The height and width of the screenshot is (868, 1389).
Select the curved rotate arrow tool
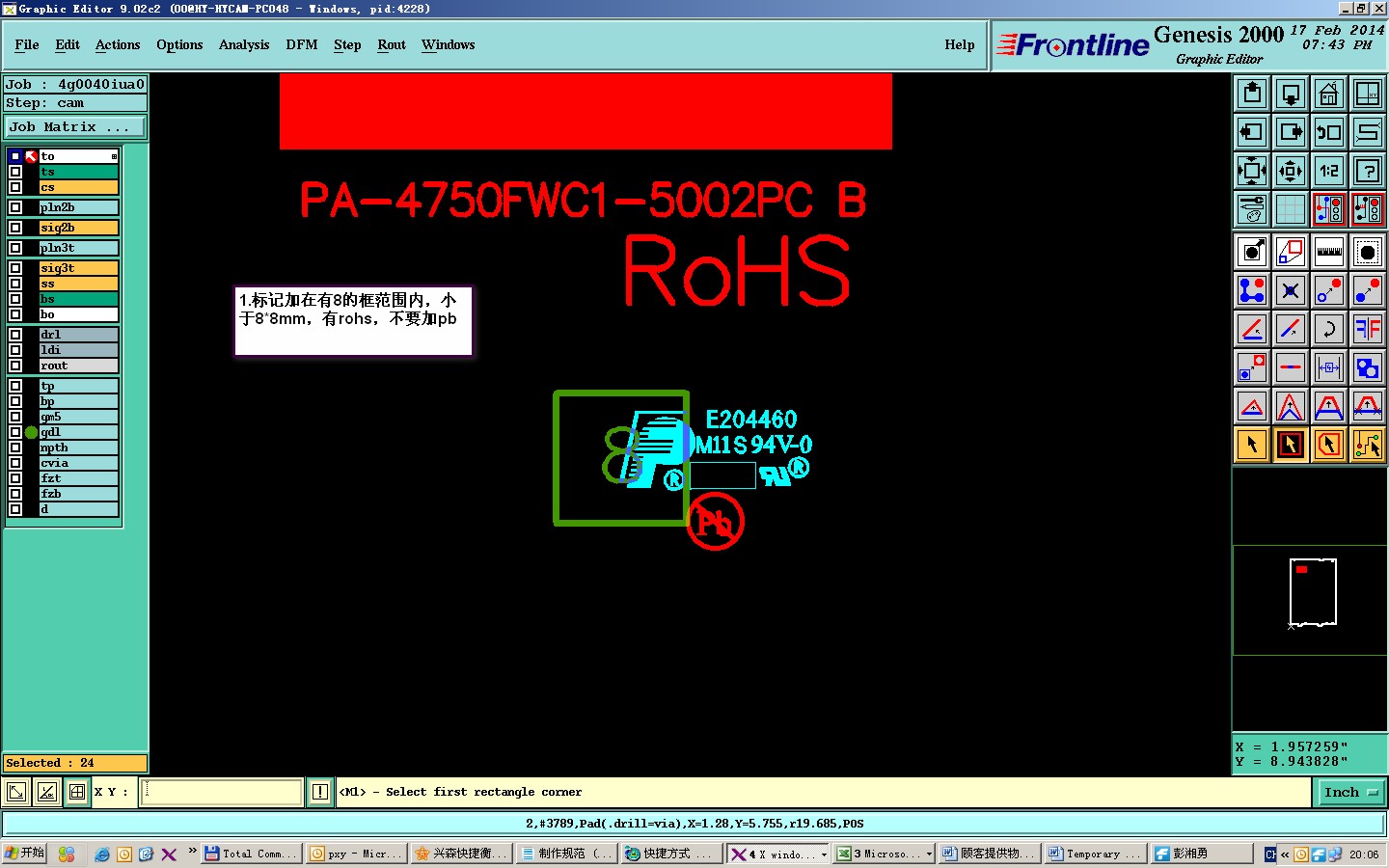[x=1329, y=329]
